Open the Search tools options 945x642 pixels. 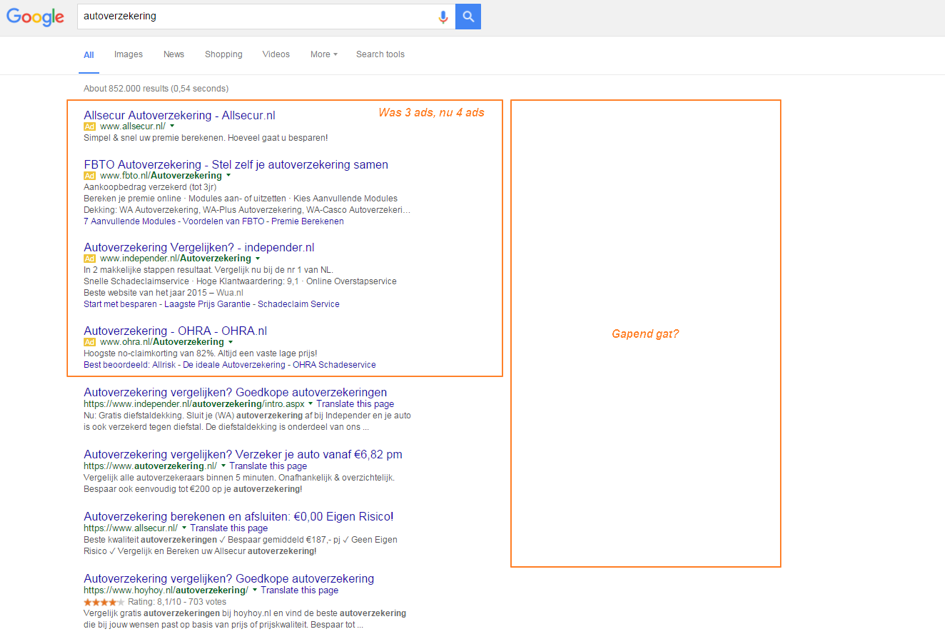[380, 54]
